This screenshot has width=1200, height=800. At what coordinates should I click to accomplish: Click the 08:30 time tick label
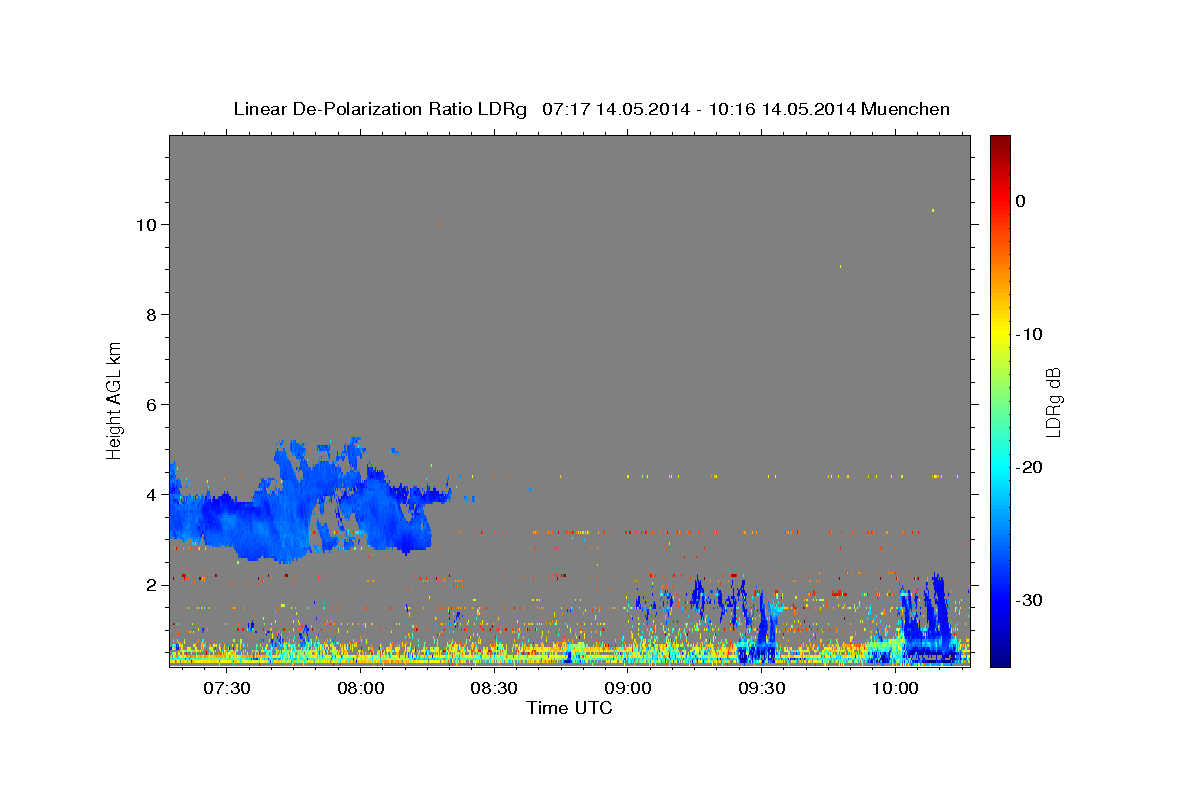coord(494,689)
